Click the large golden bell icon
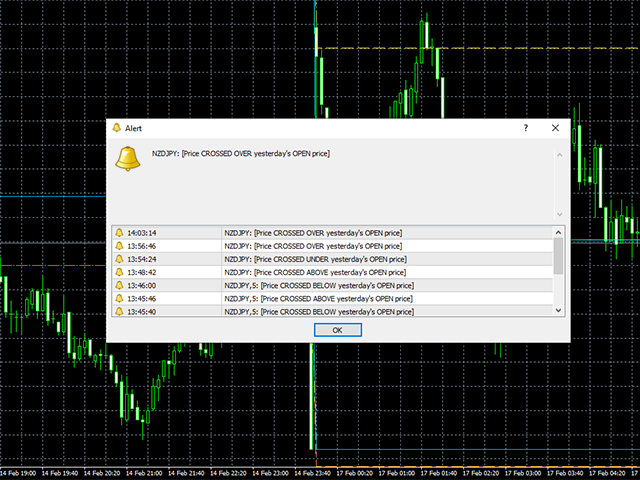640x480 pixels. coord(127,159)
